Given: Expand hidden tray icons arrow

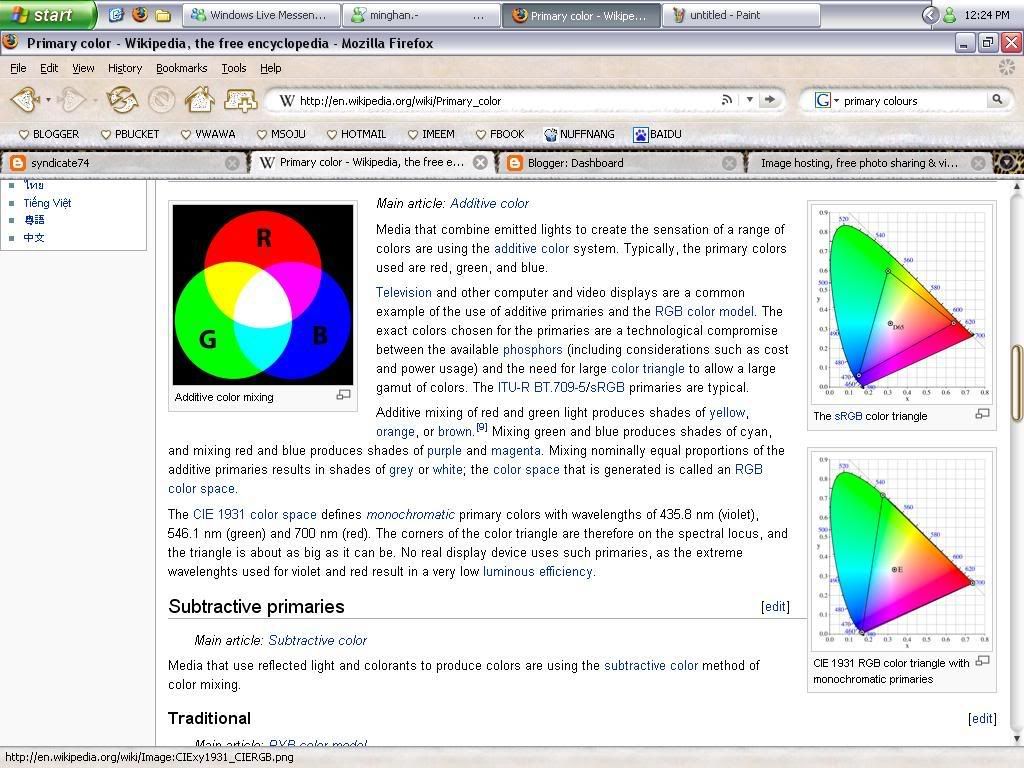Looking at the screenshot, I should pyautogui.click(x=930, y=14).
